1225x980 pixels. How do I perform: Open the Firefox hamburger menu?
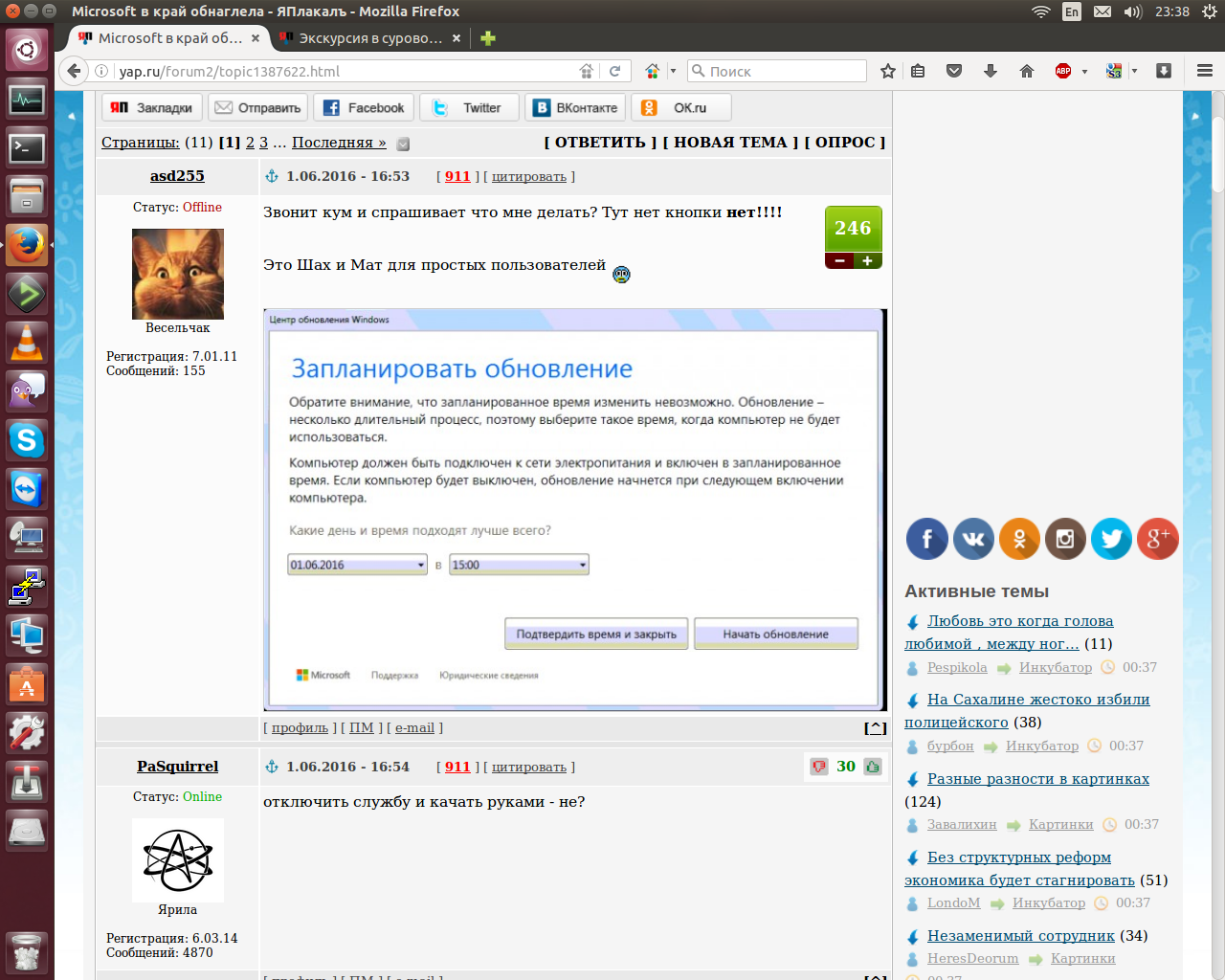pyautogui.click(x=1205, y=71)
